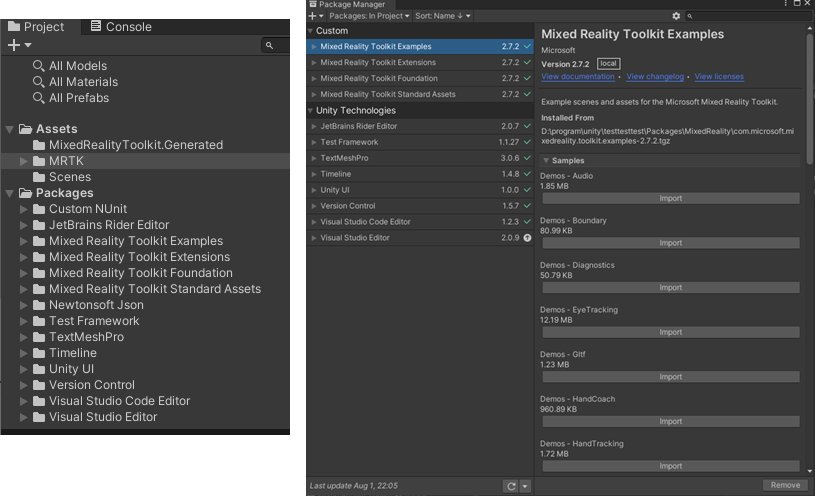815x496 pixels.
Task: Select the Timeline package row
Action: (x=420, y=174)
